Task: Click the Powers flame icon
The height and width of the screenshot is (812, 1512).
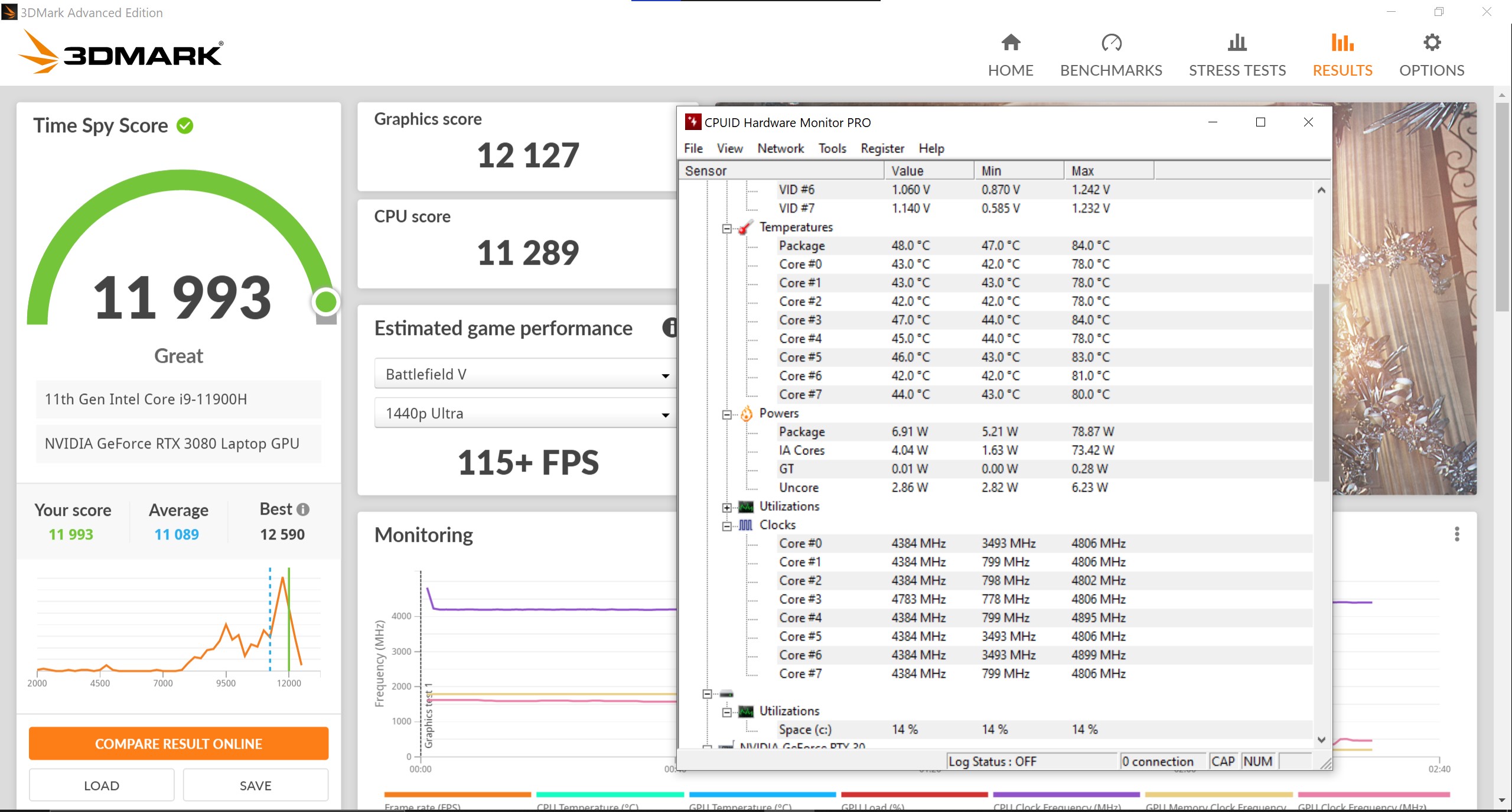Action: click(x=746, y=414)
